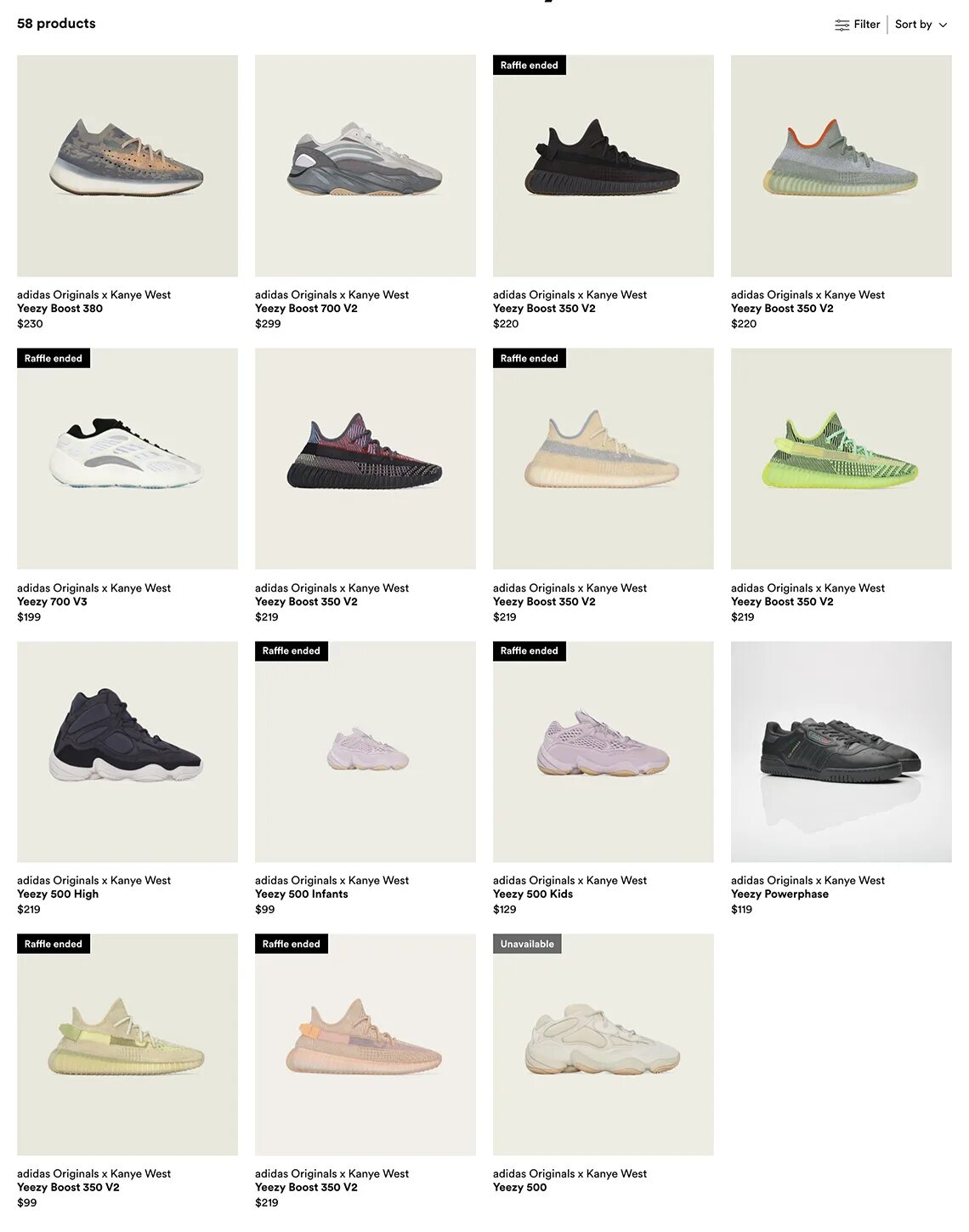Select the Yeezy Powerphase shoe photo

[841, 752]
